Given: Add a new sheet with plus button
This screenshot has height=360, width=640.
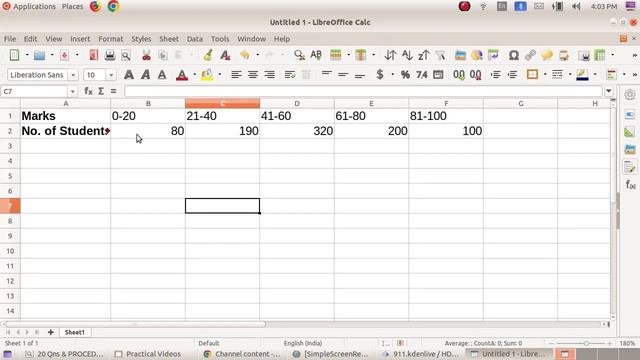Looking at the screenshot, I should [51, 332].
